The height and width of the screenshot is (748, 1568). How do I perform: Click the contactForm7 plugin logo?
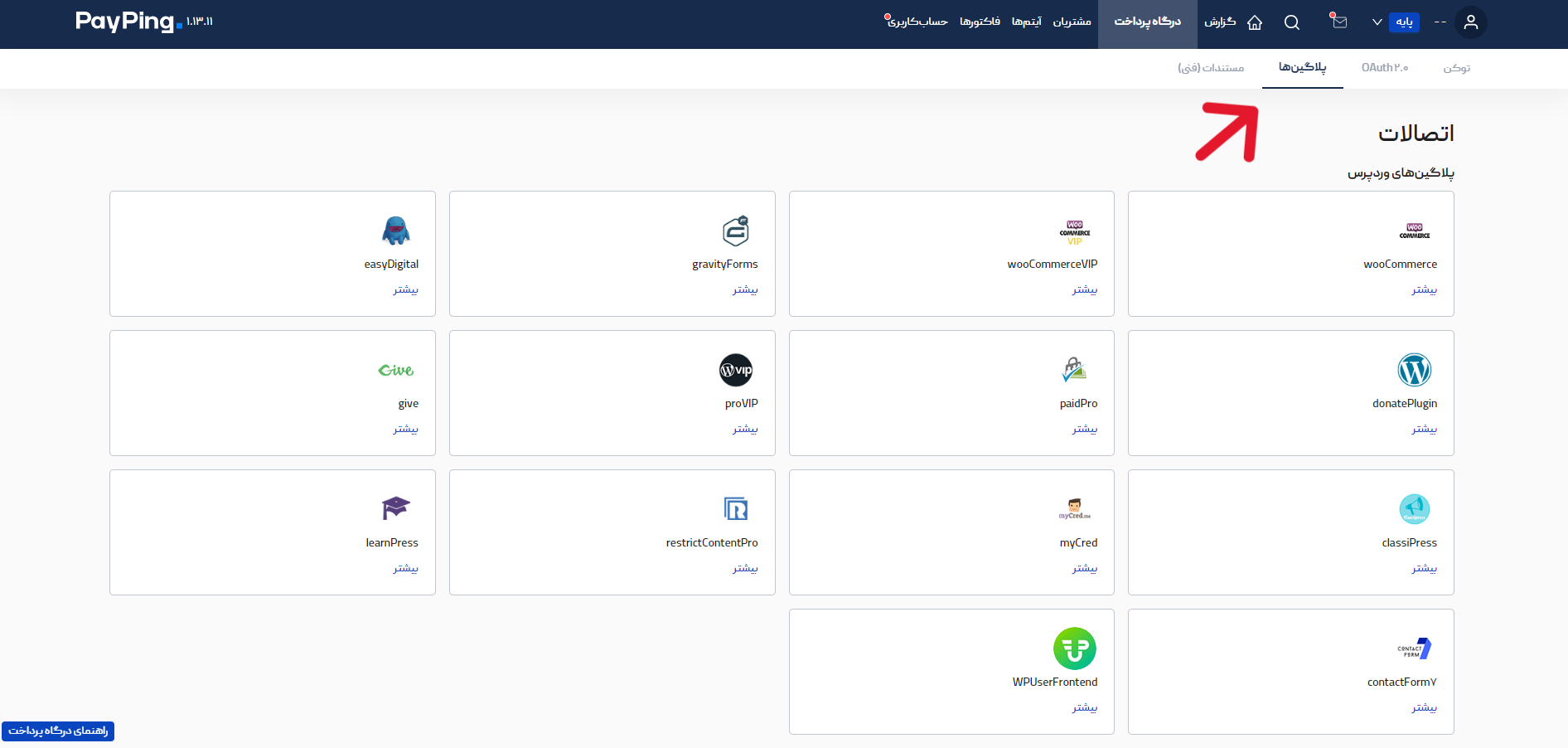(x=1415, y=648)
